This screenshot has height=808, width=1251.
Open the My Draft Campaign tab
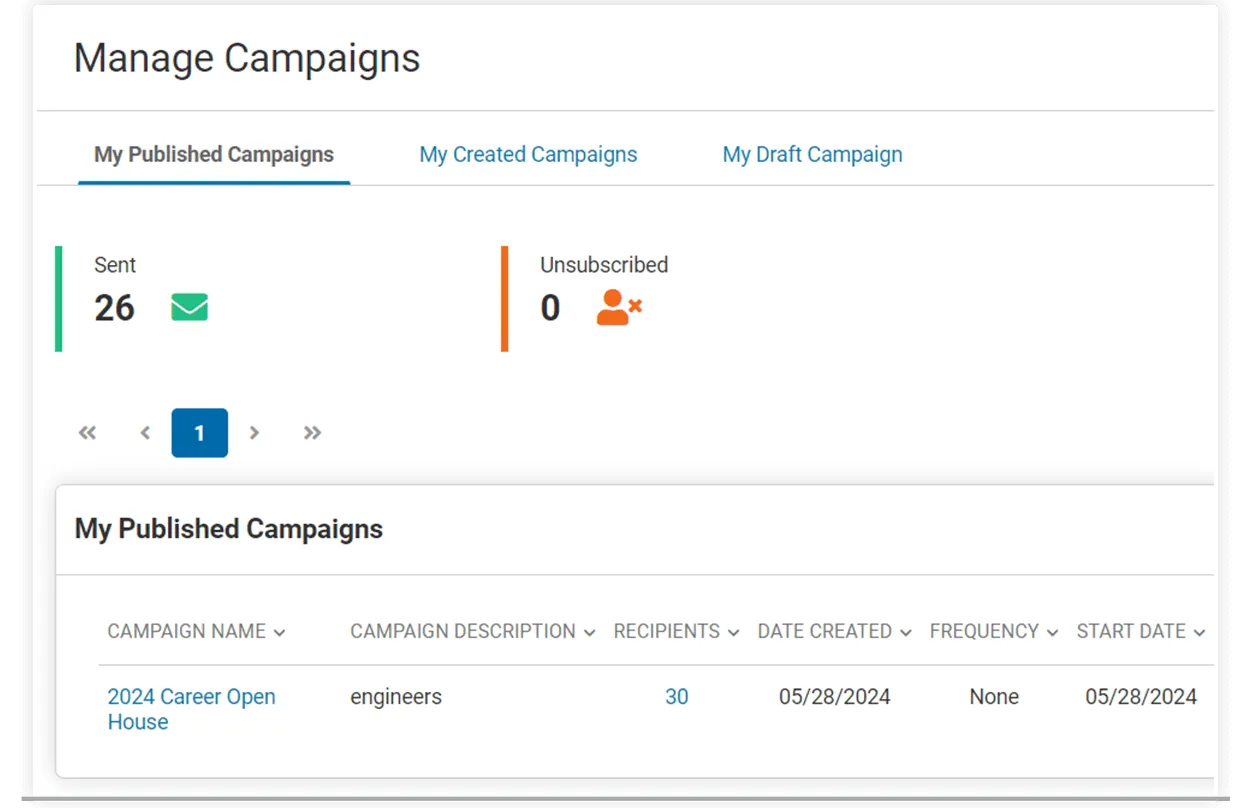coord(812,155)
